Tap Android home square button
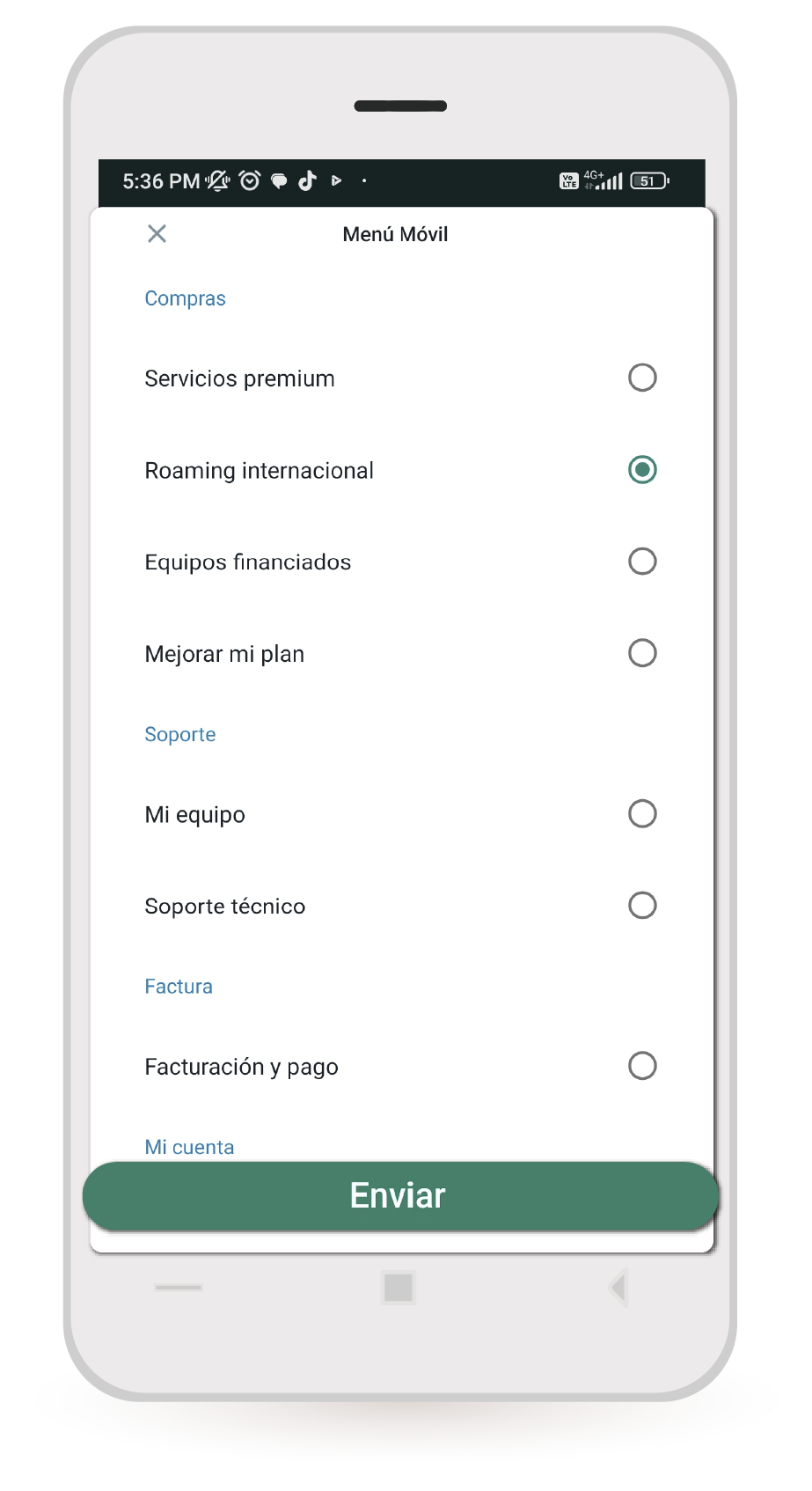Image resolution: width=812 pixels, height=1491 pixels. (399, 1288)
